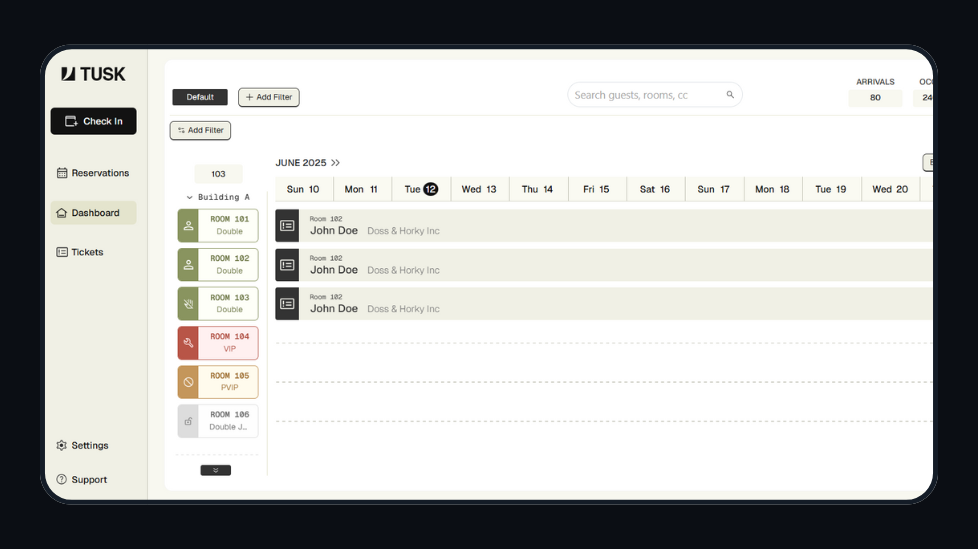Click the occupied guest icon on Room 101
This screenshot has height=549, width=978.
[x=188, y=226]
